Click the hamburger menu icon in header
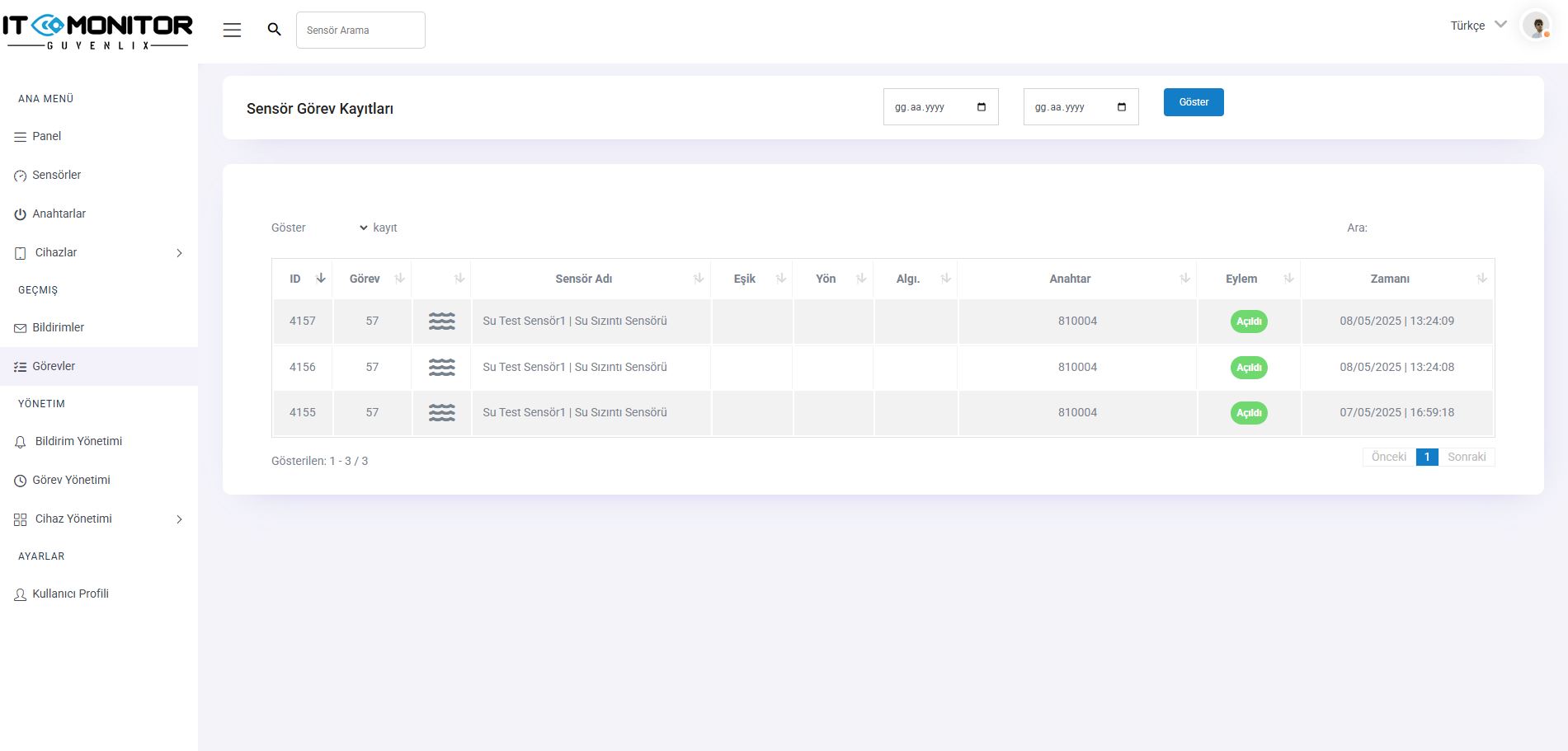Viewport: 1568px width, 751px height. pyautogui.click(x=232, y=31)
